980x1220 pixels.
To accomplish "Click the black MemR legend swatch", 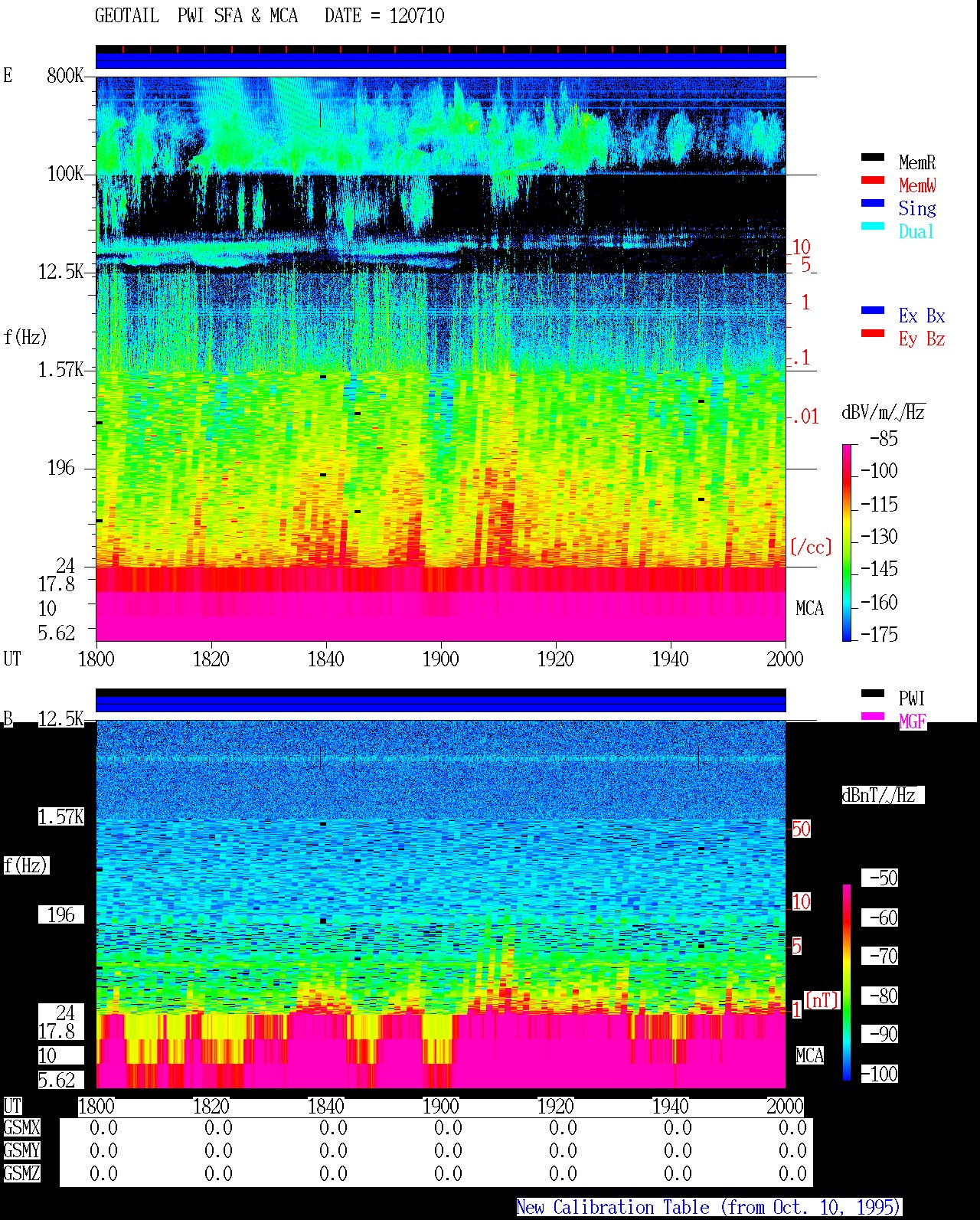I will coord(872,157).
